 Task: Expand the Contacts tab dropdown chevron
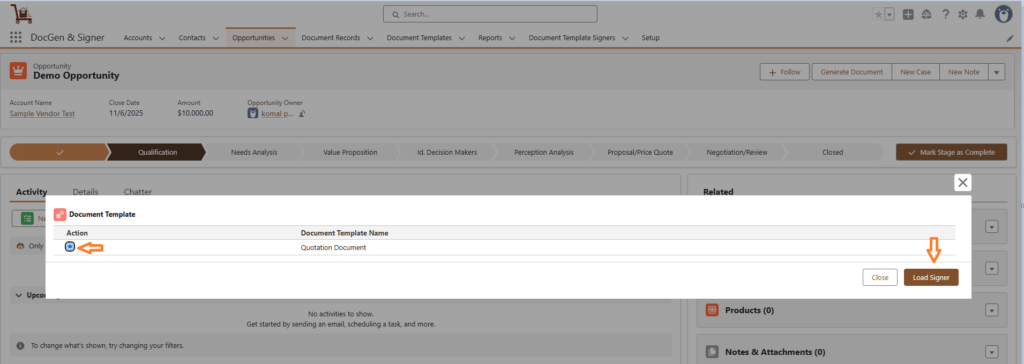click(215, 38)
